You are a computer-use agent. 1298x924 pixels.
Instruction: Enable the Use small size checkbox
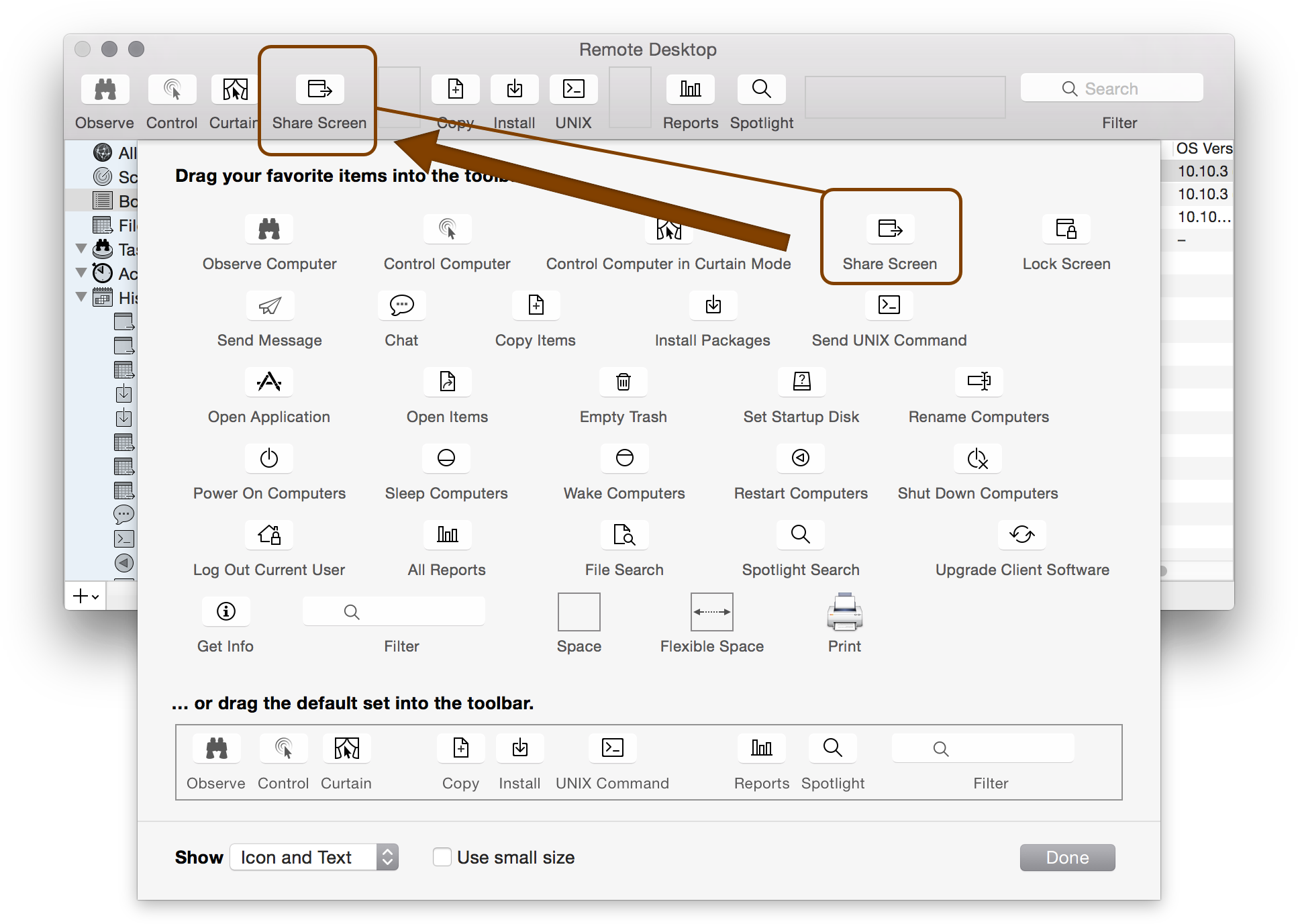[442, 857]
